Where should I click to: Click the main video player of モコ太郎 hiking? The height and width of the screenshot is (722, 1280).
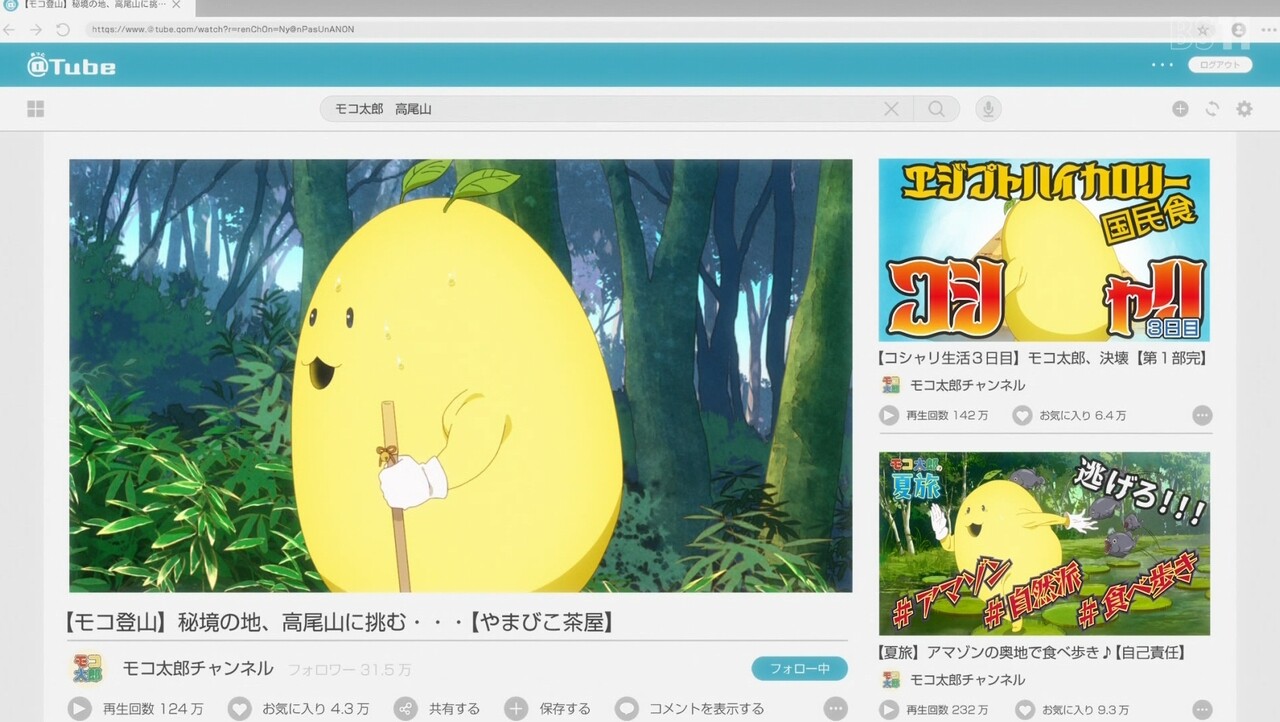coord(461,375)
